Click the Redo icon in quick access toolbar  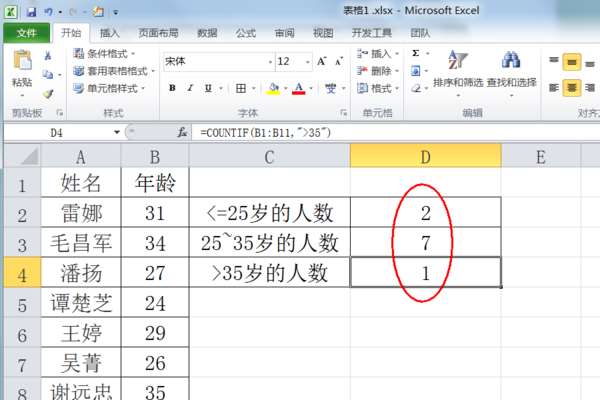(x=73, y=12)
